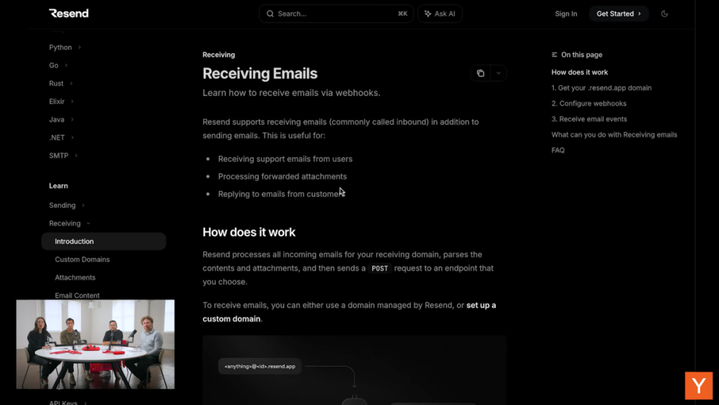Click the Resend logo
Image resolution: width=719 pixels, height=405 pixels.
pos(69,13)
